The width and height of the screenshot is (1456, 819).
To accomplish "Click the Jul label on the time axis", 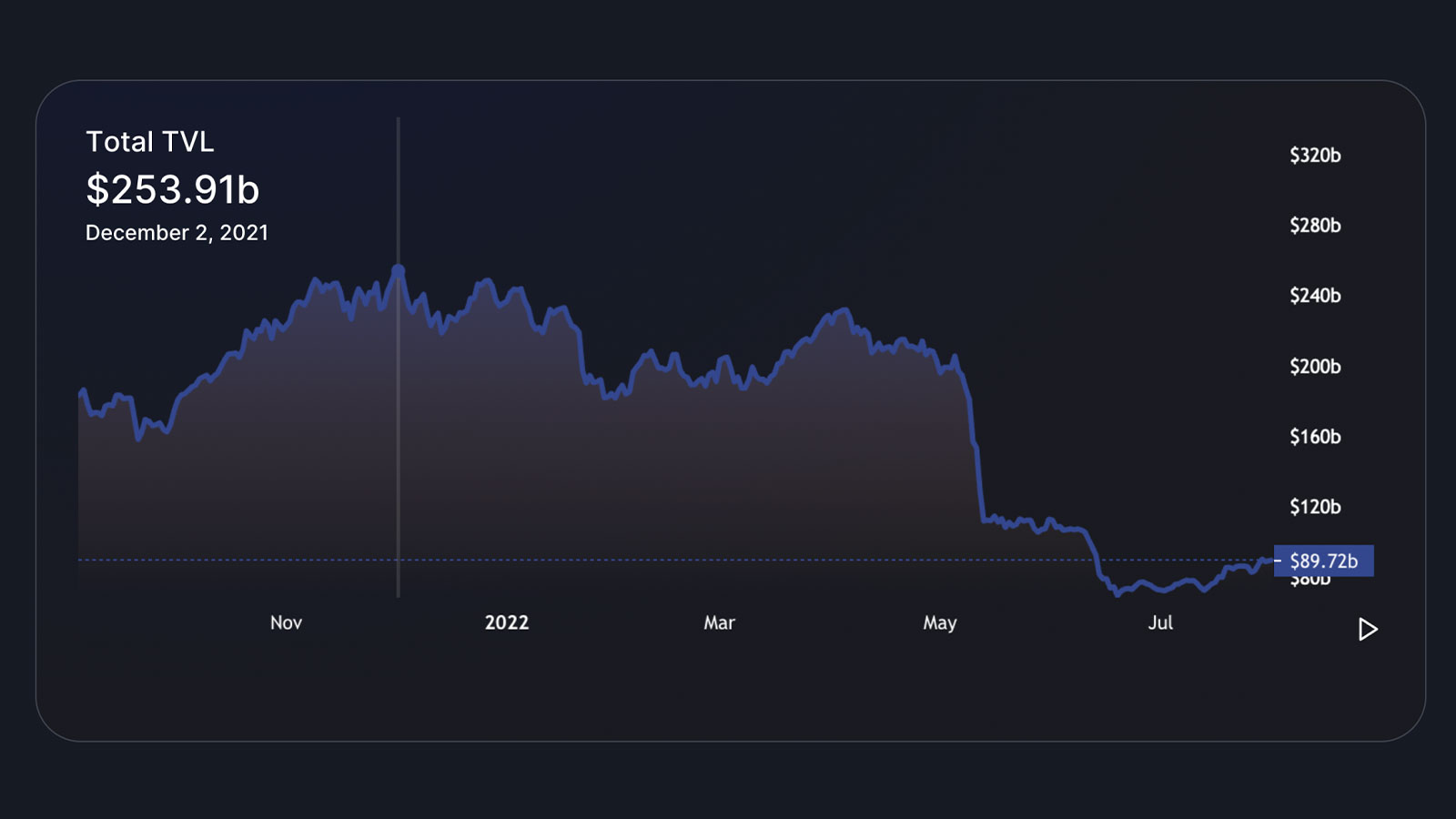I will (1160, 622).
